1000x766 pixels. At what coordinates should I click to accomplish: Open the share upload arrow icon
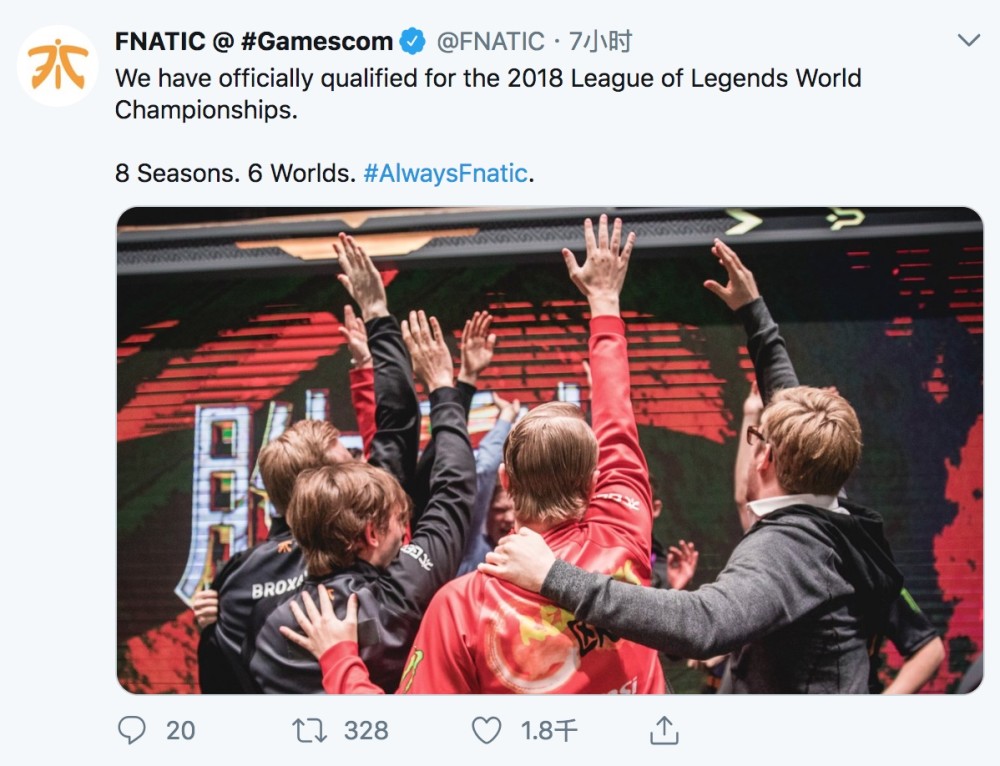point(664,730)
